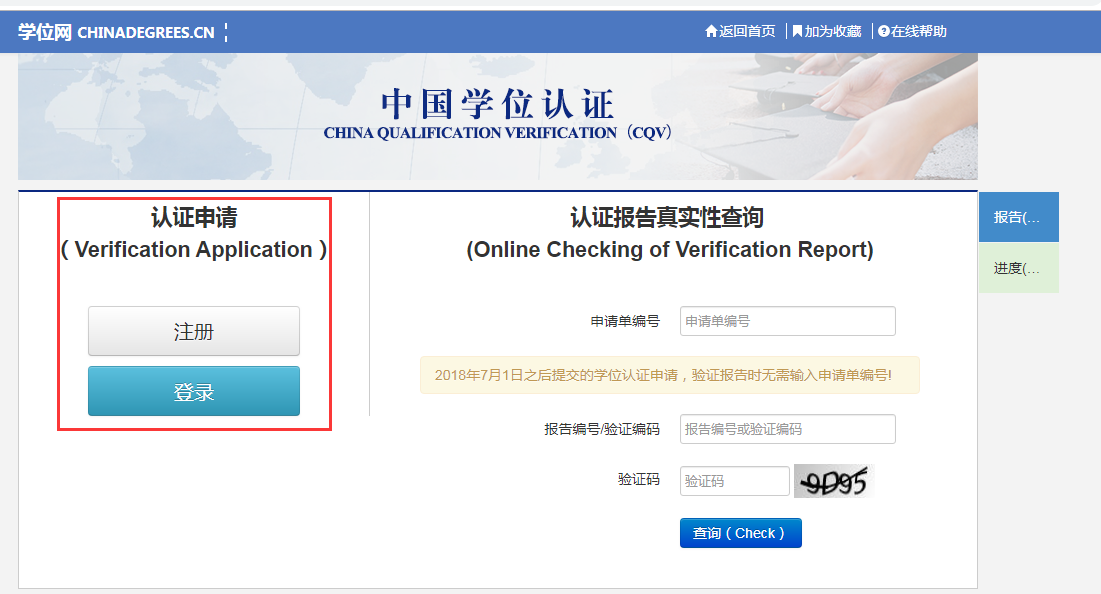Click the home icon beside 返回首页

[x=711, y=31]
